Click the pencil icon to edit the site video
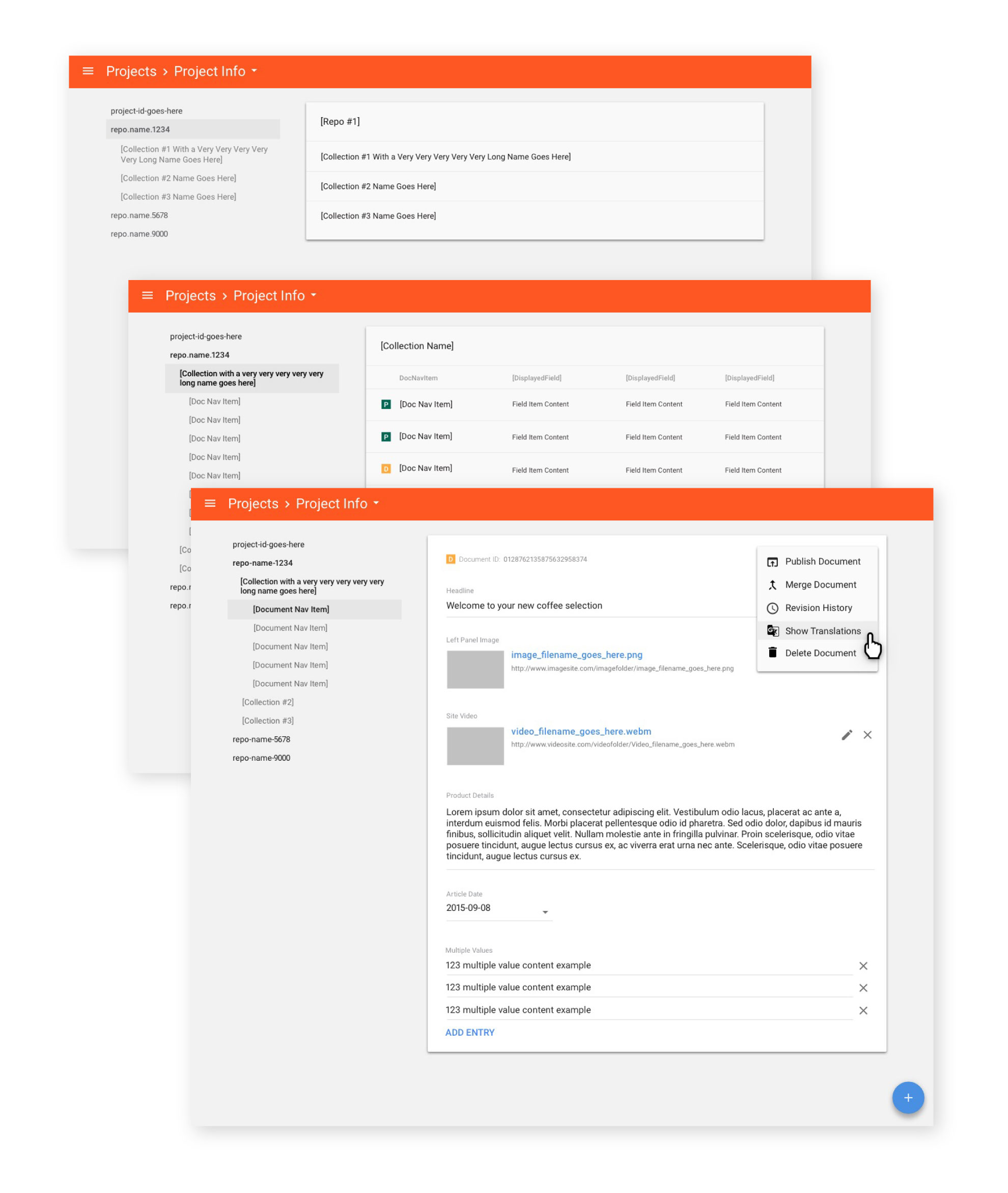Screen dimensions: 1008x1193 click(847, 735)
